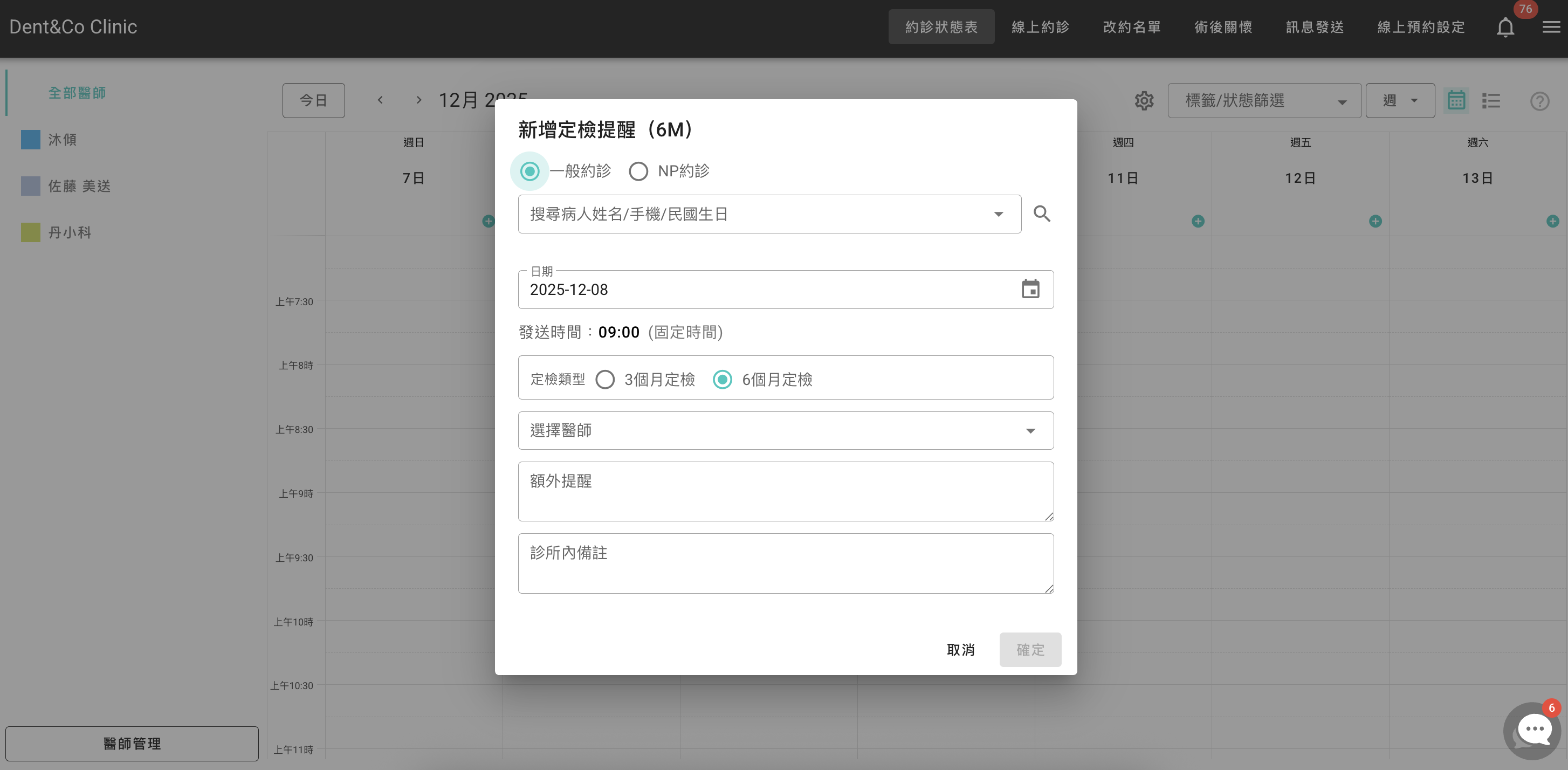Viewport: 1568px width, 770px height.
Task: Open the 訊息發送 menu item
Action: 1313,27
